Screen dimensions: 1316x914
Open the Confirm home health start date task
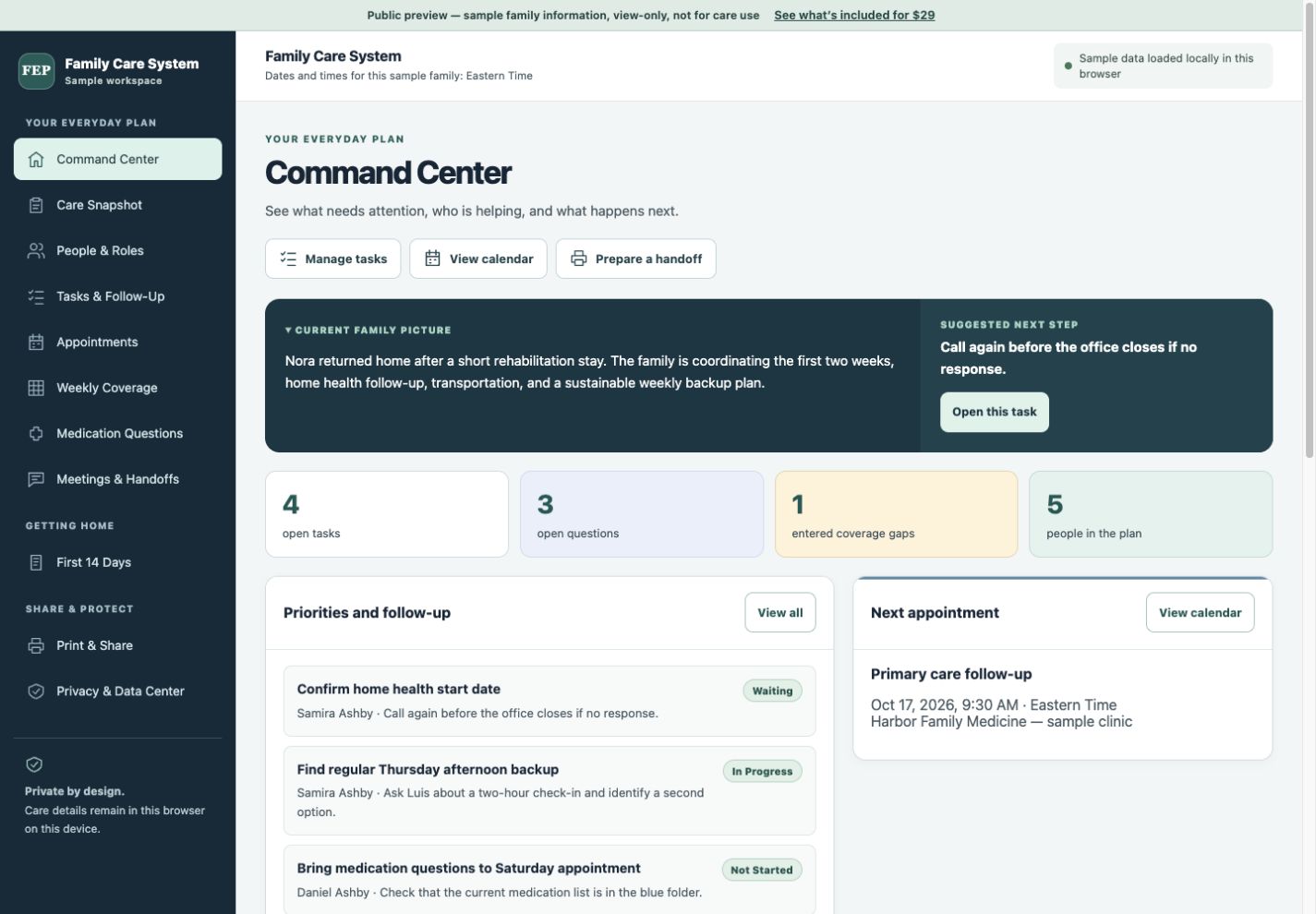[549, 701]
